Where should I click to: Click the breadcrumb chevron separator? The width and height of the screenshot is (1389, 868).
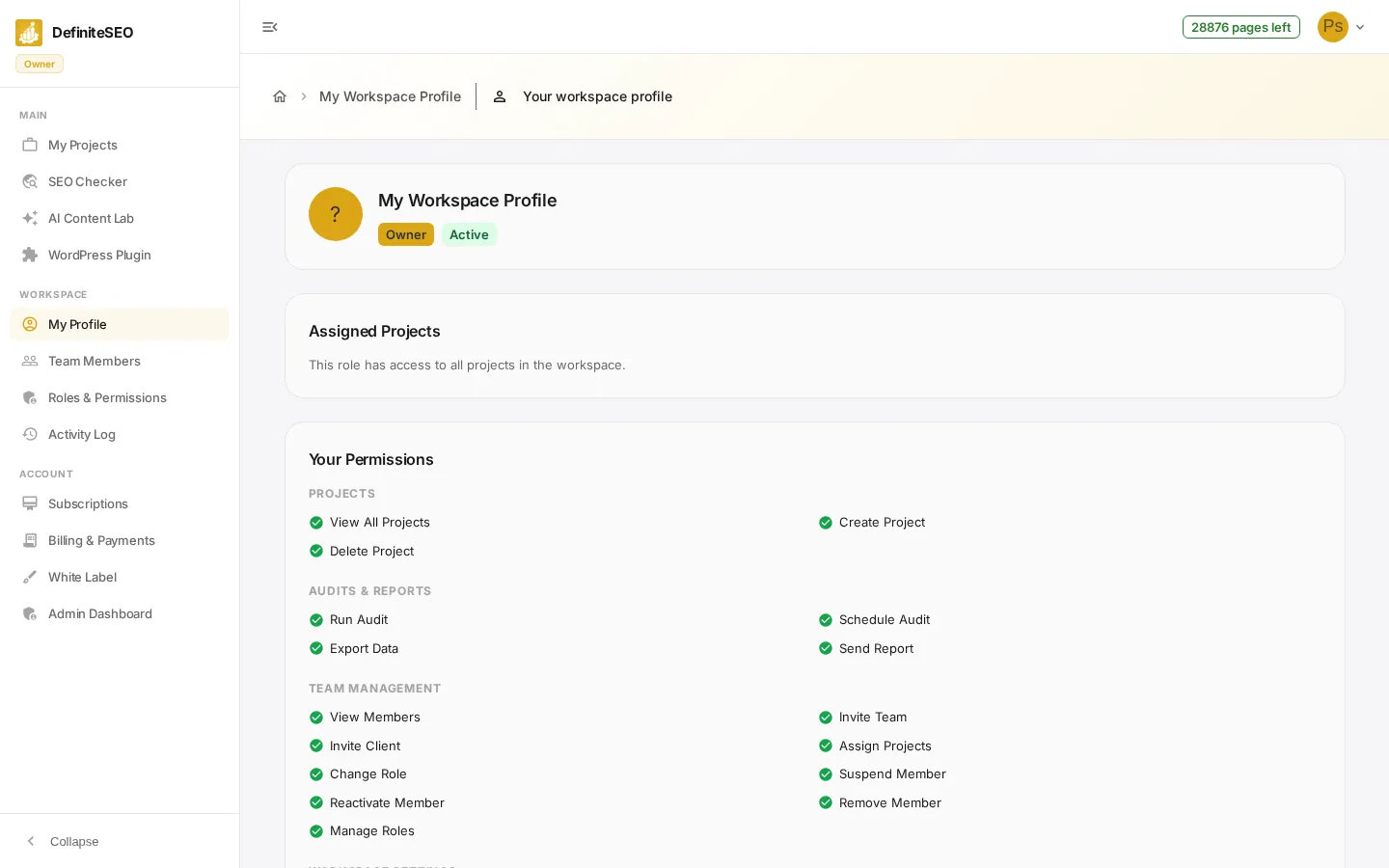tap(304, 96)
